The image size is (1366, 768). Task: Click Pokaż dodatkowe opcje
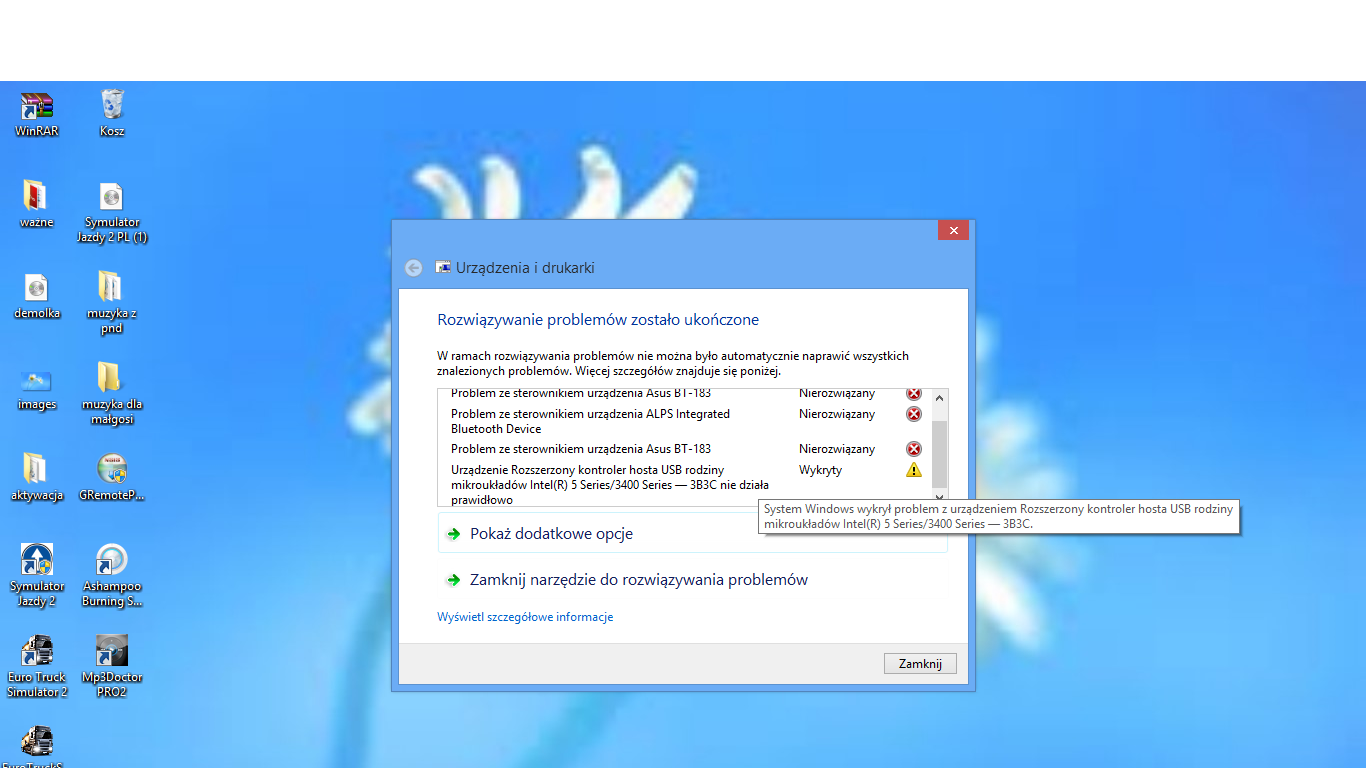(x=552, y=534)
